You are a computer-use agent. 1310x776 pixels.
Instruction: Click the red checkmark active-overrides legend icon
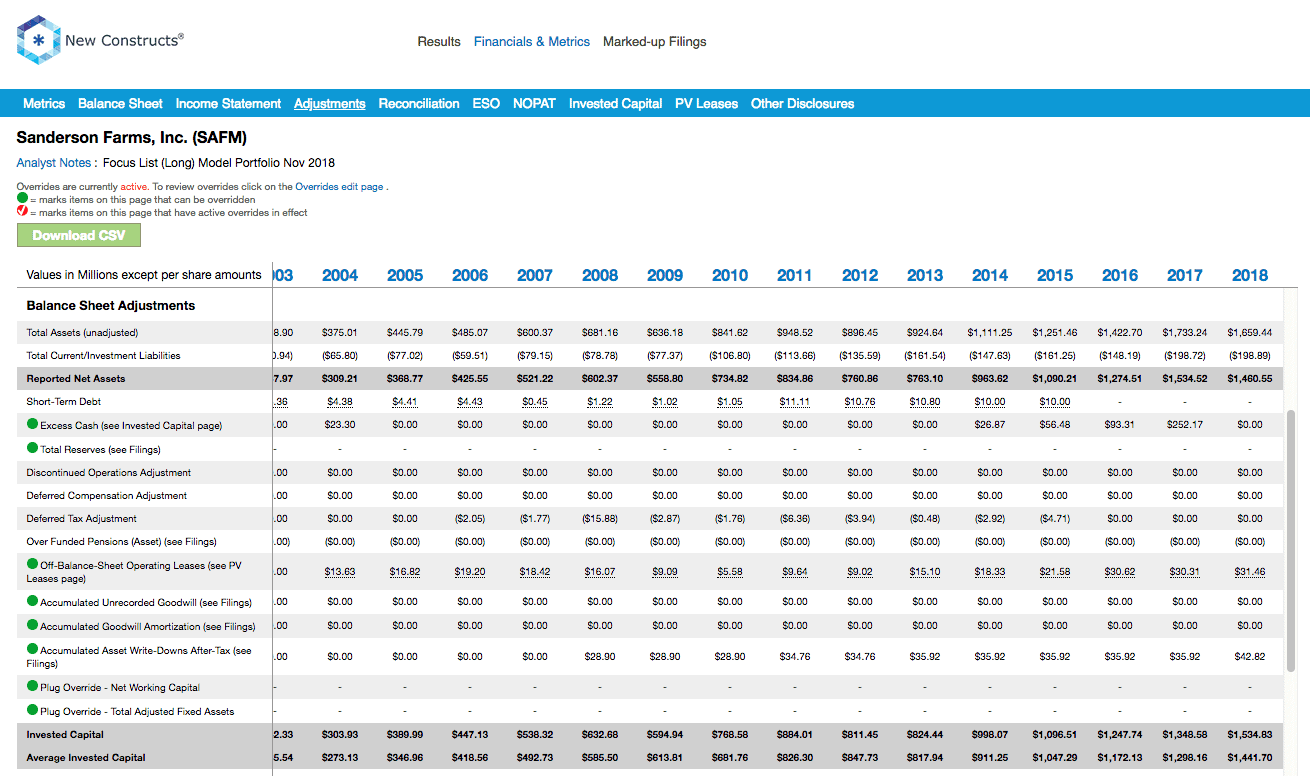[22, 212]
